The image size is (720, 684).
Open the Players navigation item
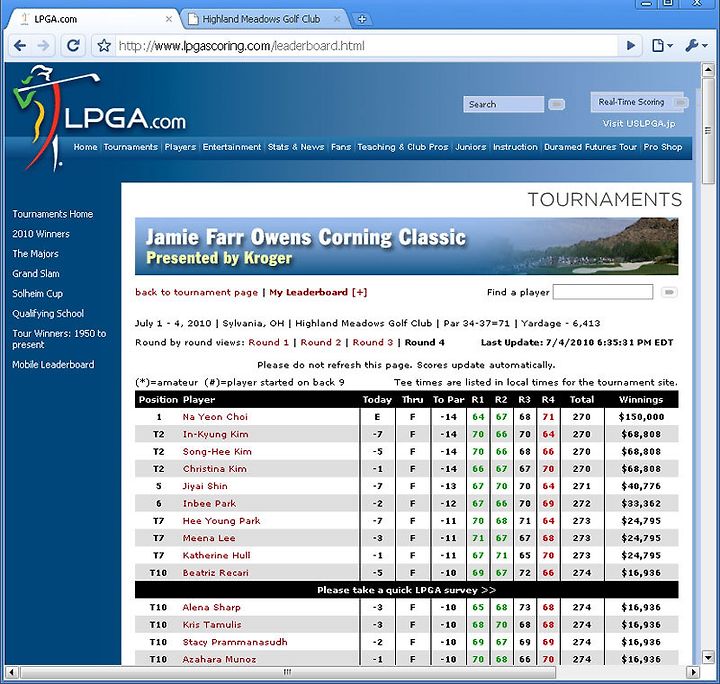click(180, 147)
